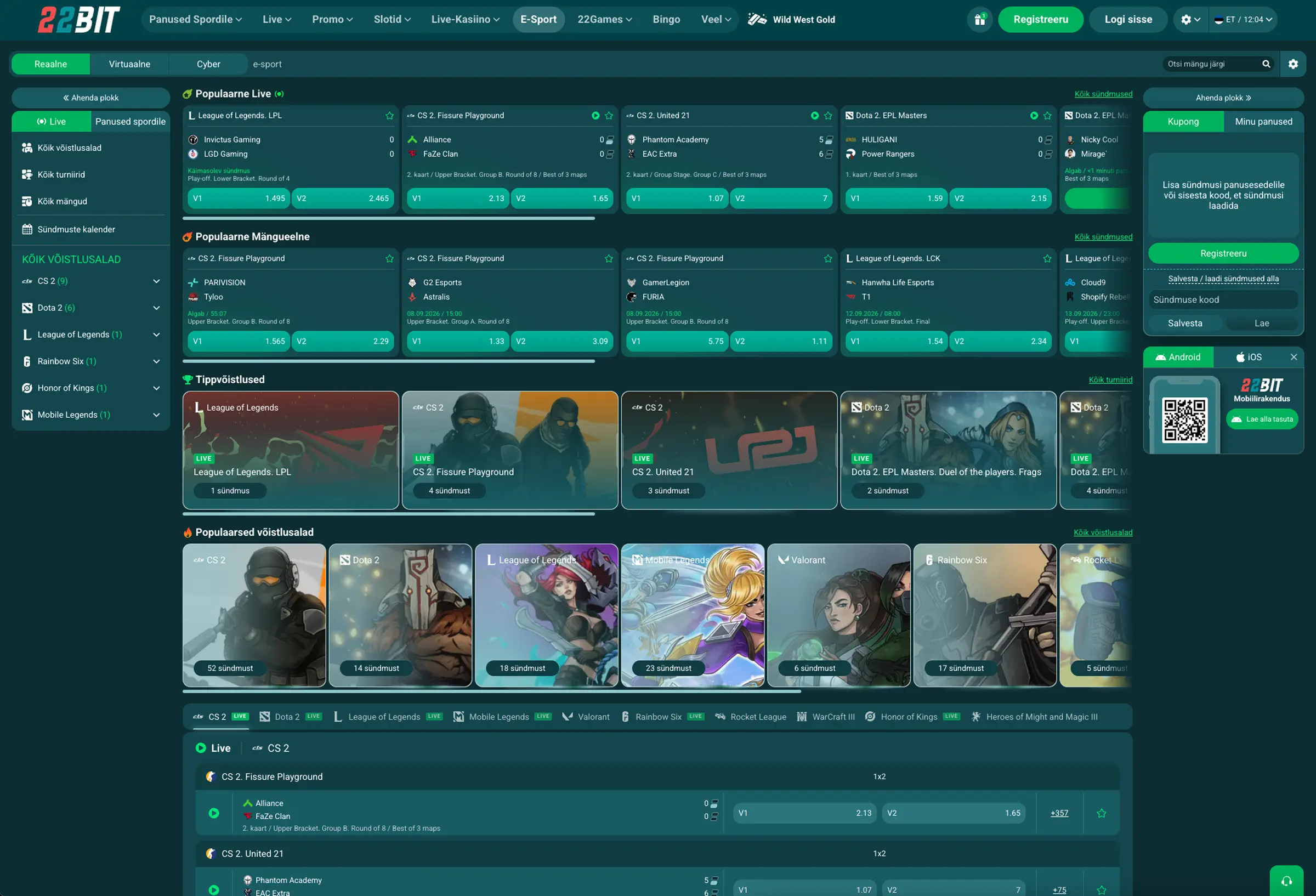Click the +357 more markets link
Image resolution: width=1316 pixels, height=896 pixels.
1059,813
